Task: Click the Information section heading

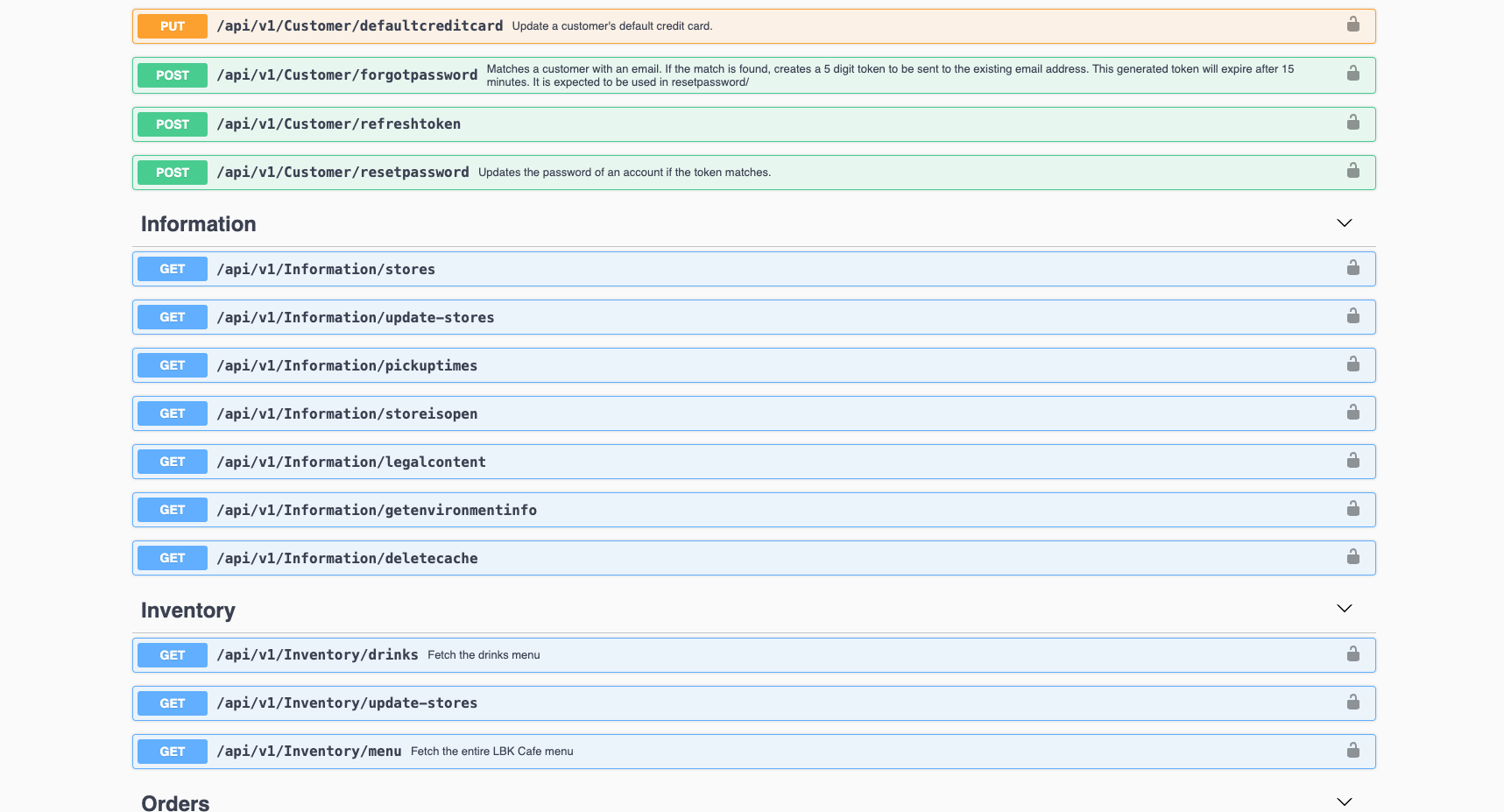Action: (199, 224)
